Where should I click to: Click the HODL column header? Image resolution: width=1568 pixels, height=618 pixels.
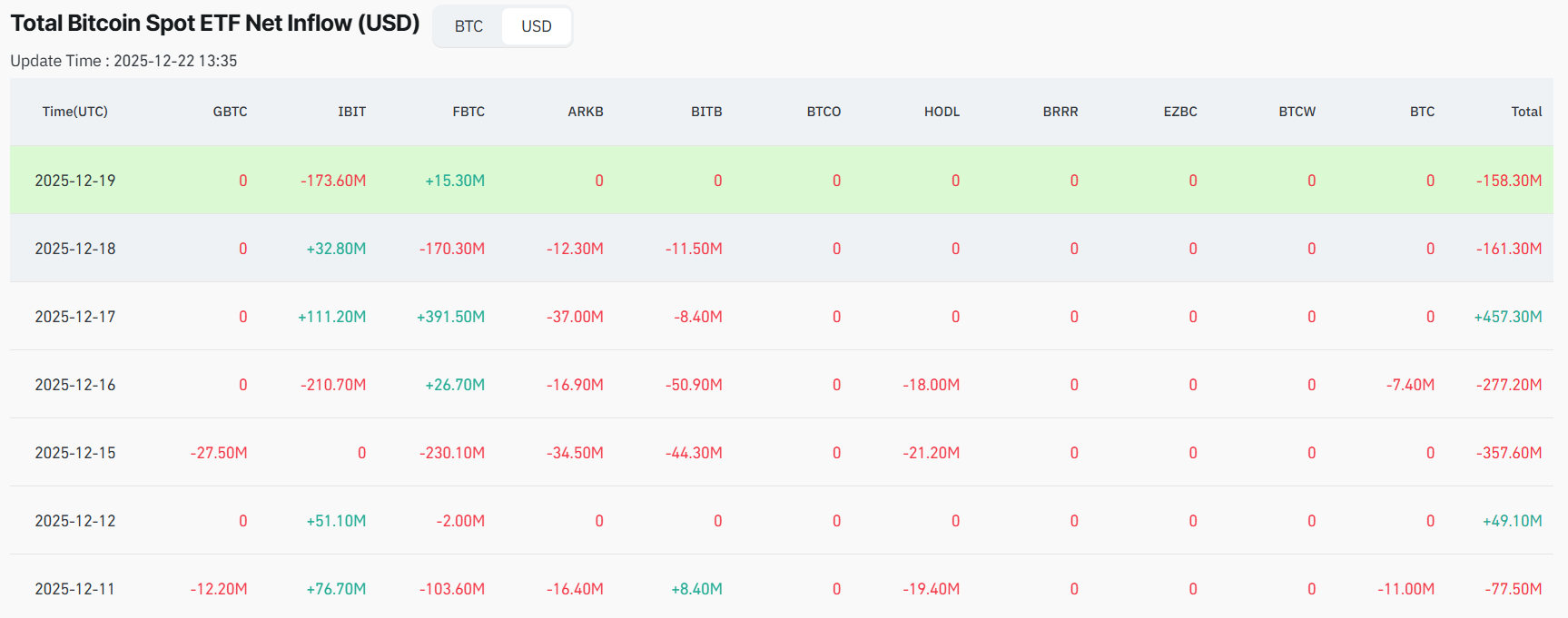click(942, 112)
